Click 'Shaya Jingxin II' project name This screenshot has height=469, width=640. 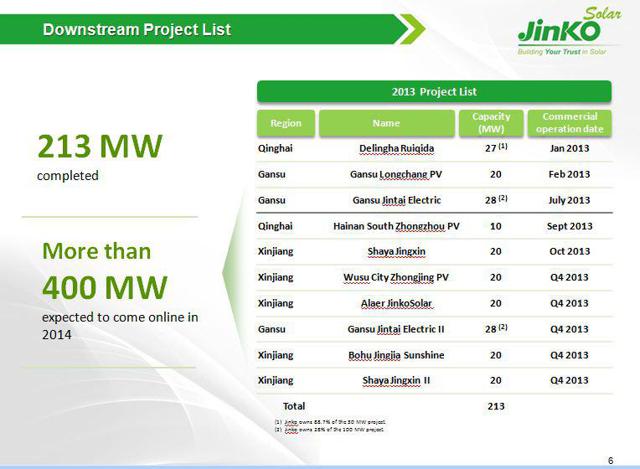tap(396, 380)
